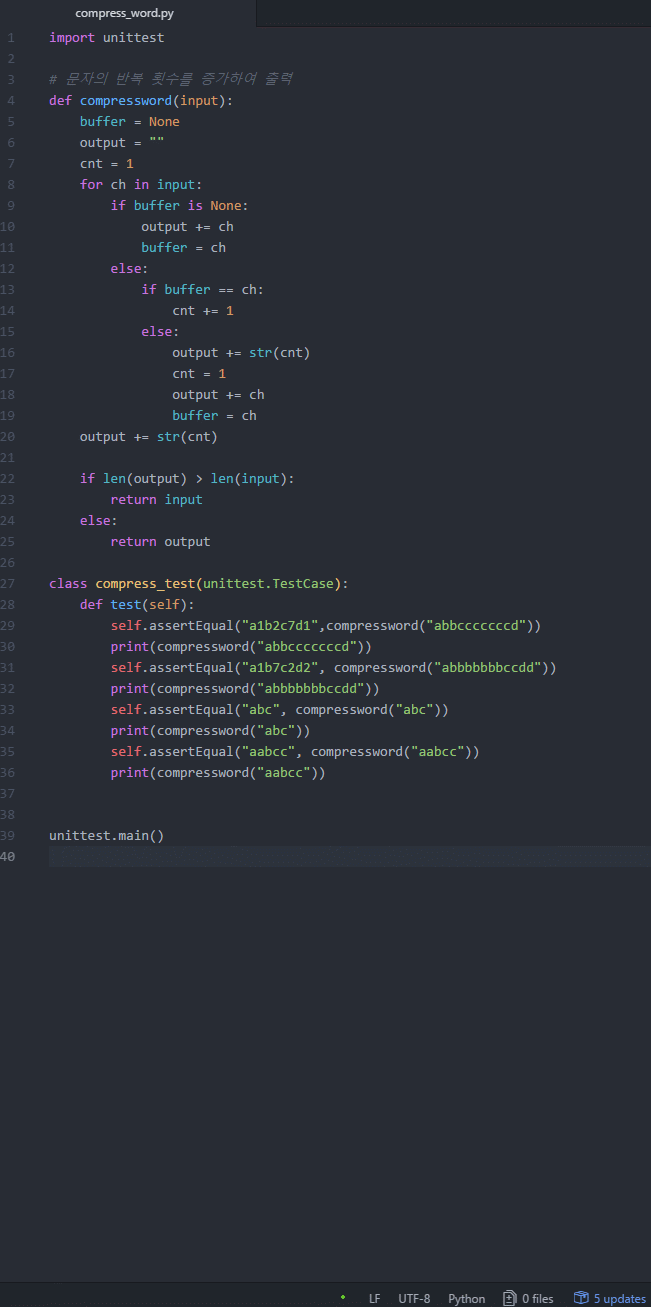The height and width of the screenshot is (1307, 651).
Task: Click 'output += str(cnt)' on line 20
Action: [149, 437]
